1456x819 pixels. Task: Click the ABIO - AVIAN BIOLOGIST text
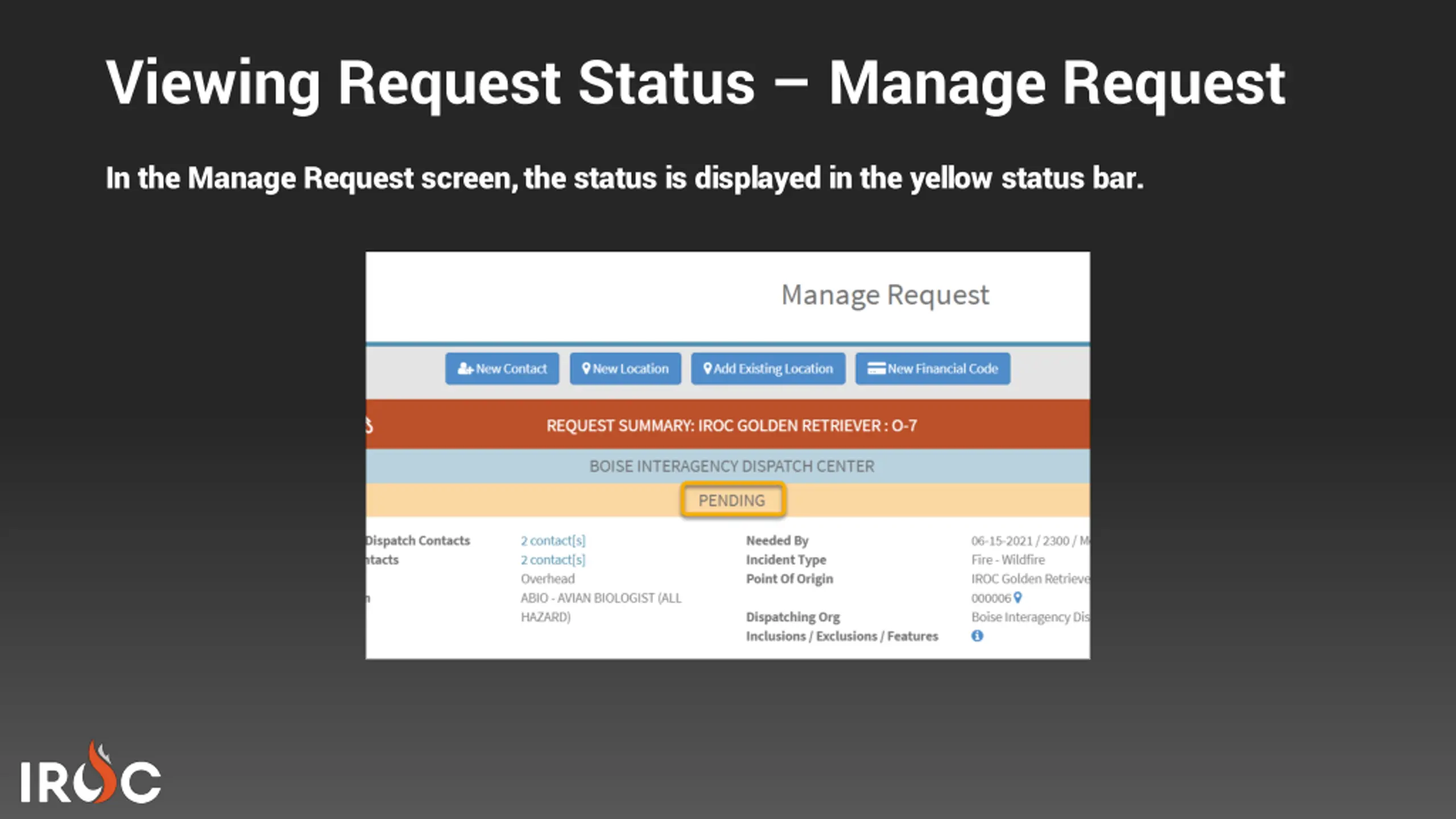point(601,607)
